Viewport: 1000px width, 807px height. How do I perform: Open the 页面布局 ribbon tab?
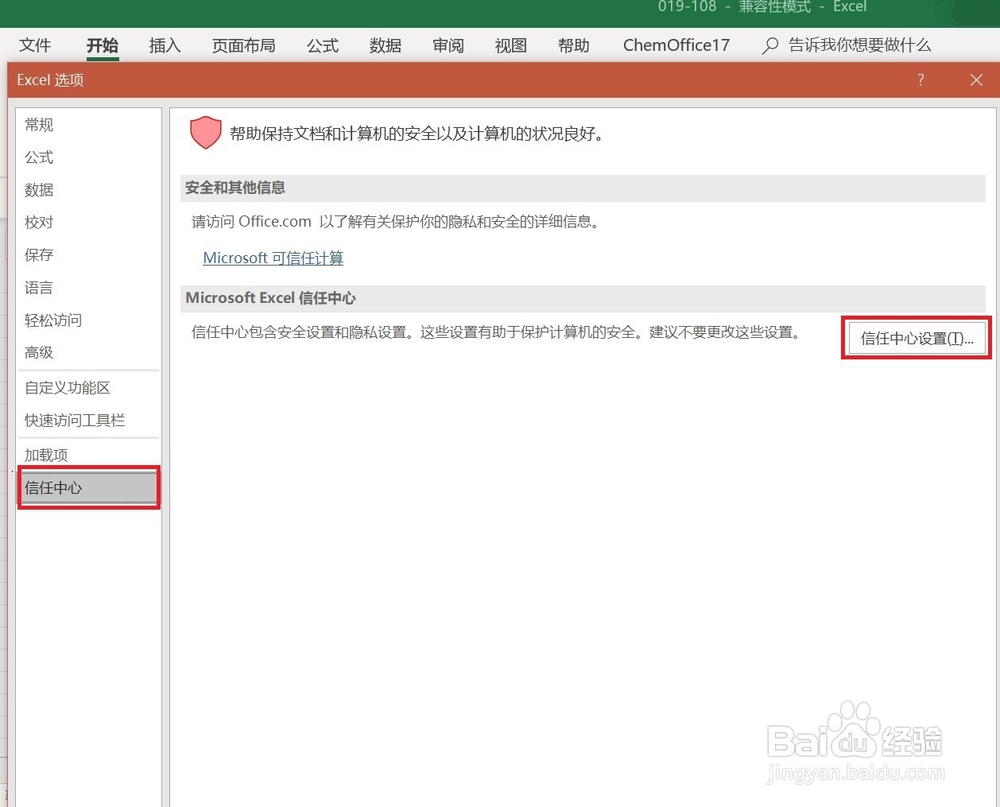pyautogui.click(x=244, y=45)
